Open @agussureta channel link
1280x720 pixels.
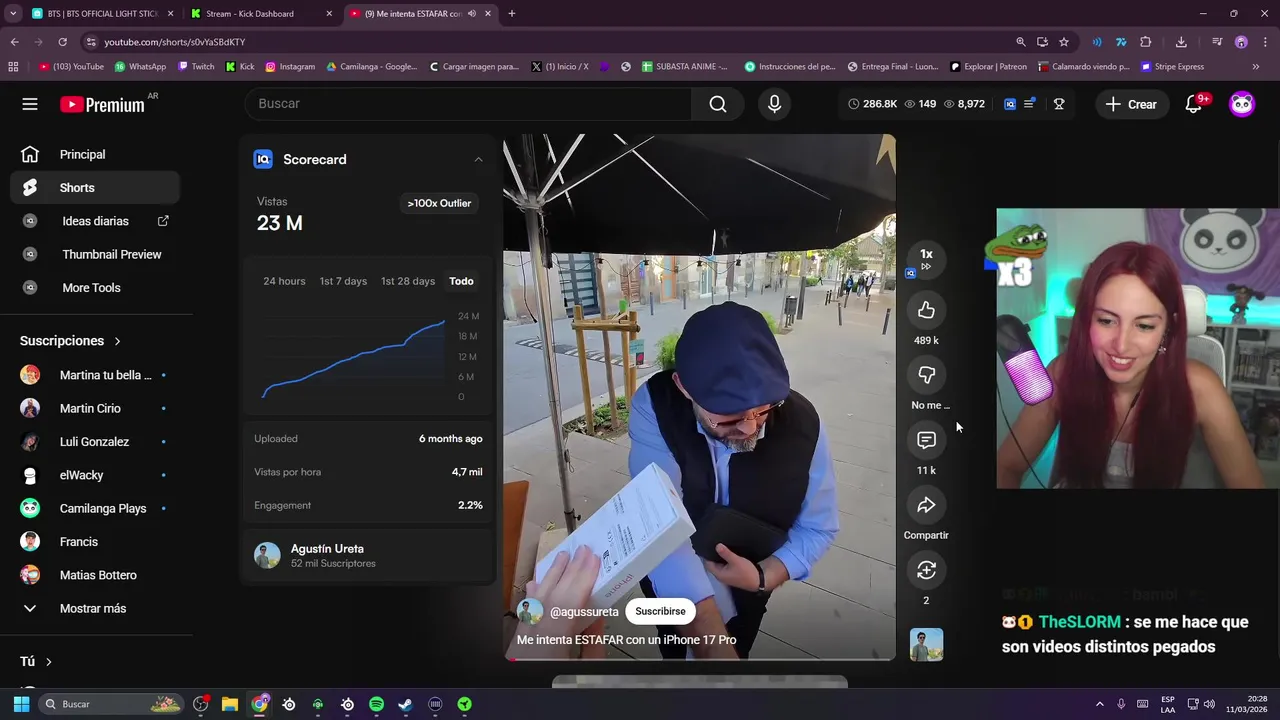[584, 612]
